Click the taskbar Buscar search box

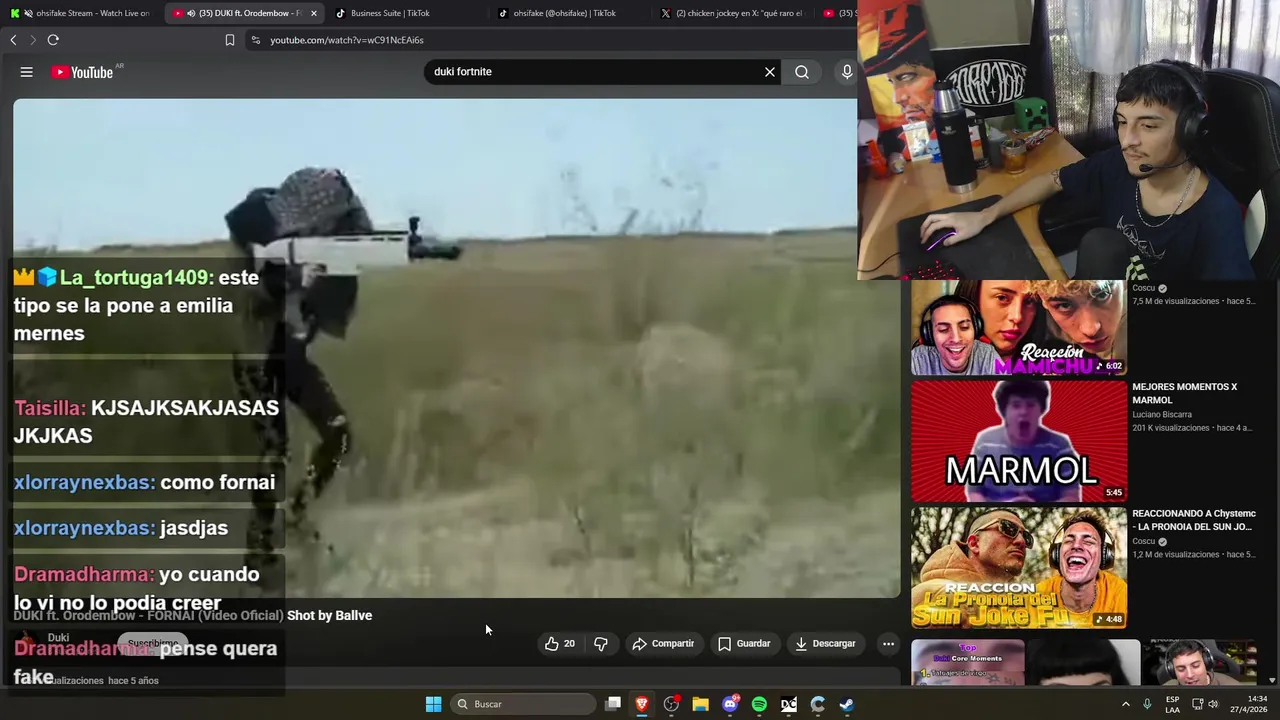[x=522, y=704]
